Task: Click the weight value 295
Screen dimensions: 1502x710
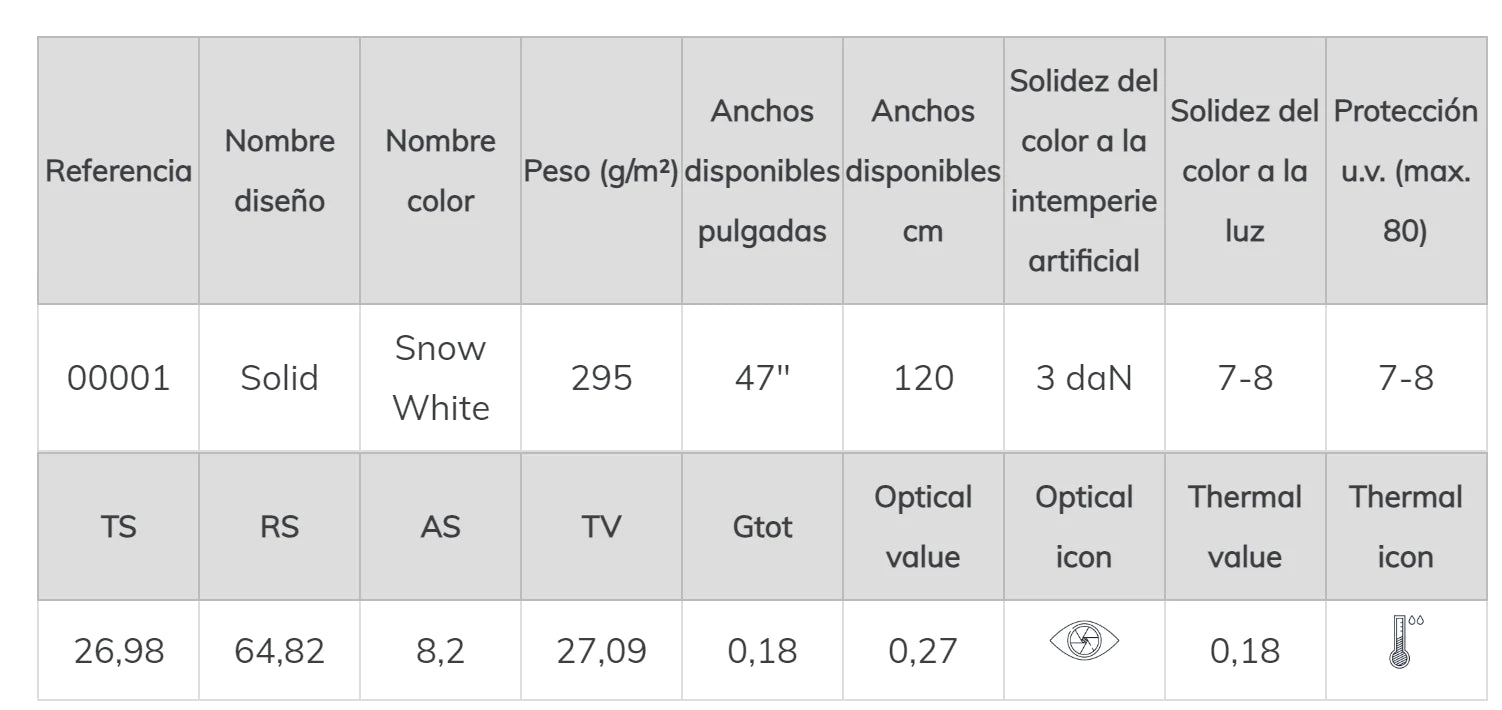Action: click(x=601, y=378)
